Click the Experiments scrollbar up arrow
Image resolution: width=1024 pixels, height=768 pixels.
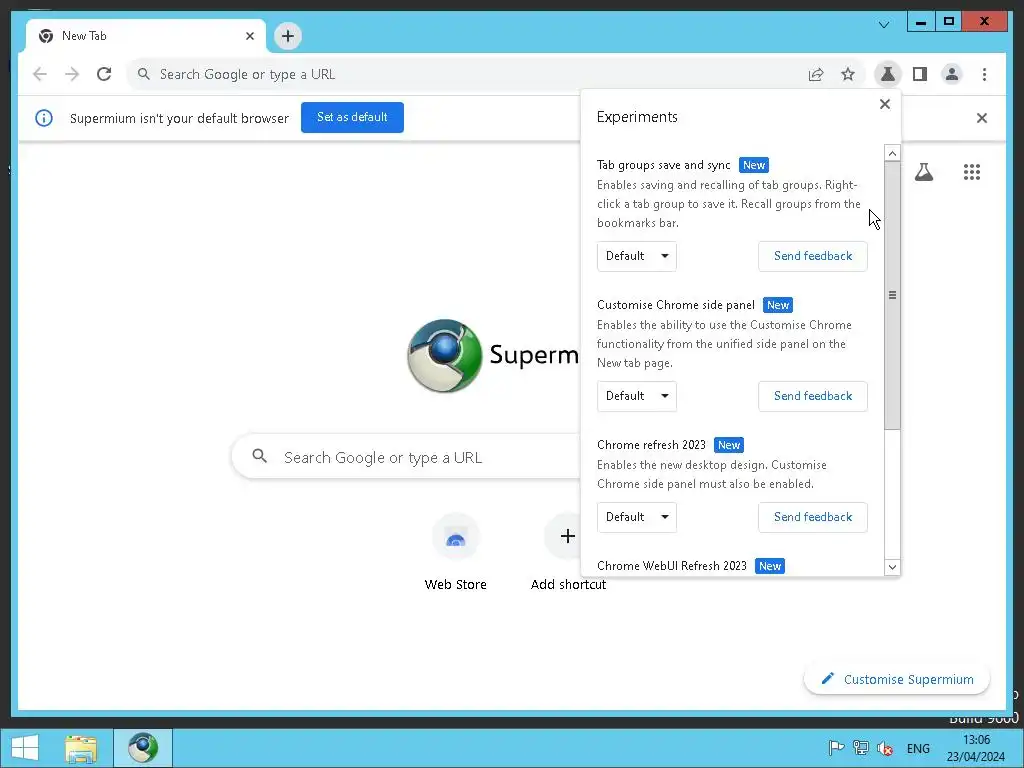point(892,153)
